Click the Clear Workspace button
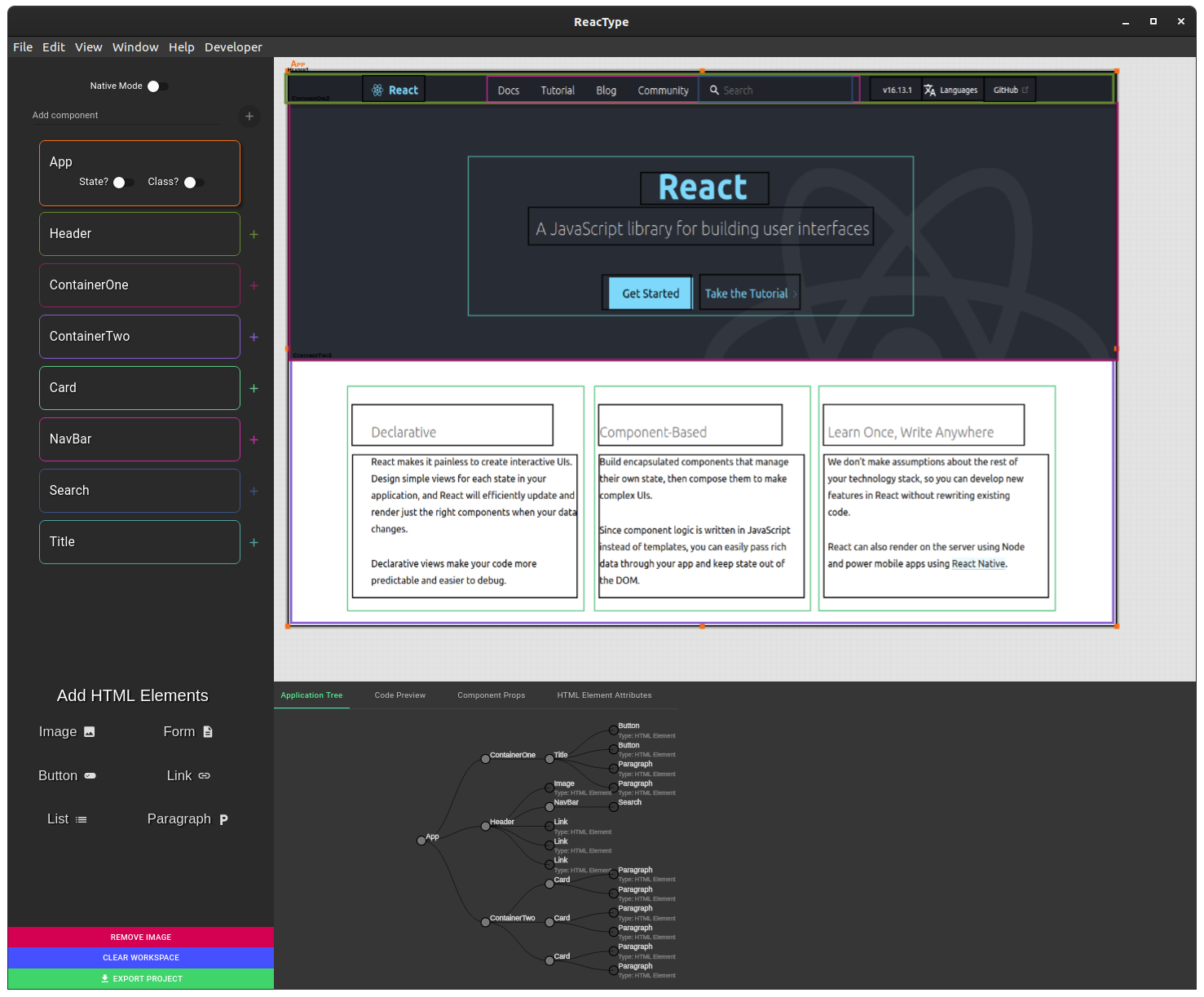 click(x=141, y=958)
